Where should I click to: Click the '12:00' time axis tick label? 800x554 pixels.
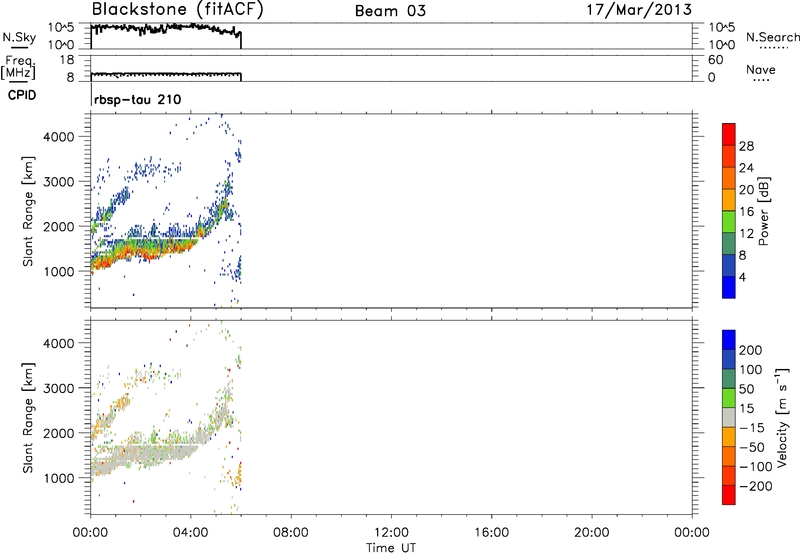point(391,533)
